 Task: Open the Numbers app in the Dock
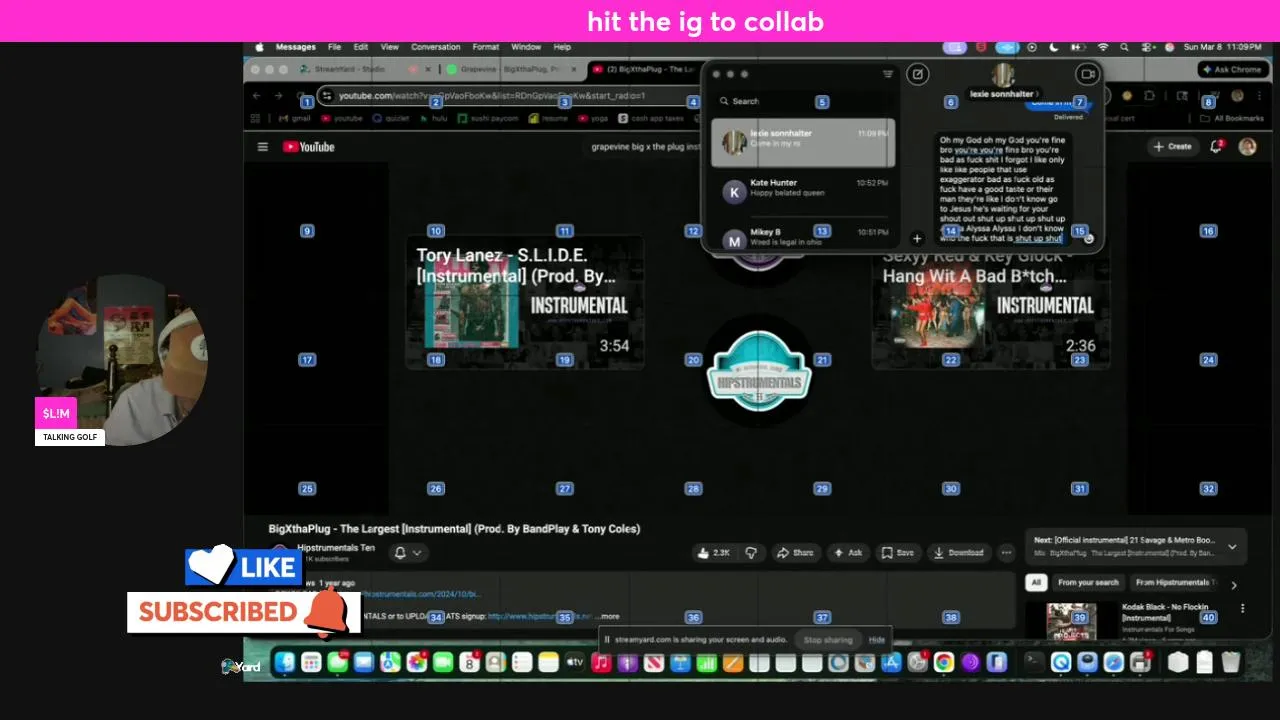707,662
